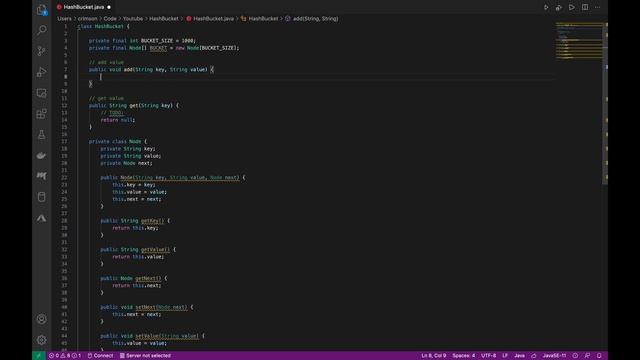Click the '// add value' comment
The height and width of the screenshot is (360, 640).
coord(106,62)
